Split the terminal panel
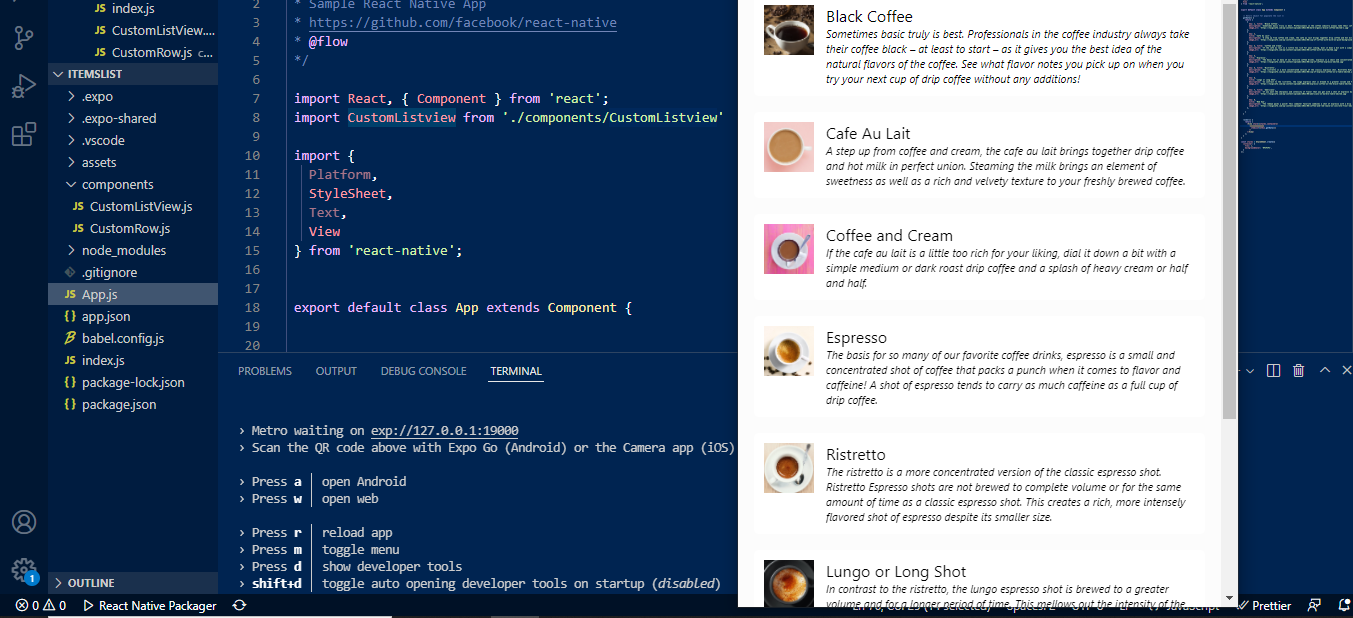The image size is (1353, 618). click(1273, 371)
